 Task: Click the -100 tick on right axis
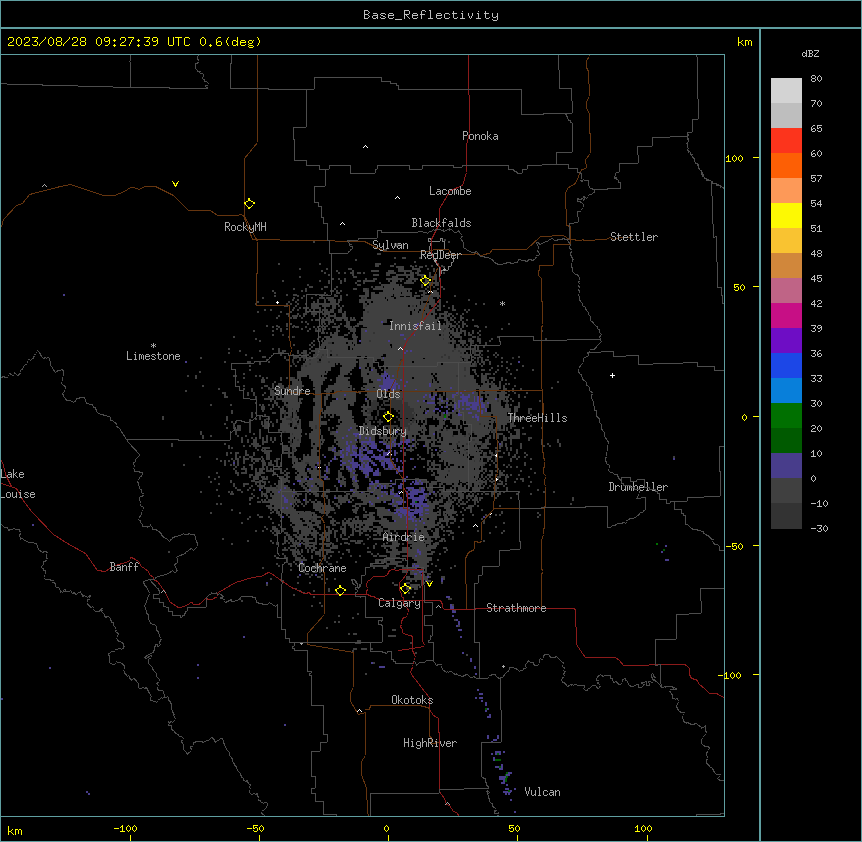click(731, 675)
